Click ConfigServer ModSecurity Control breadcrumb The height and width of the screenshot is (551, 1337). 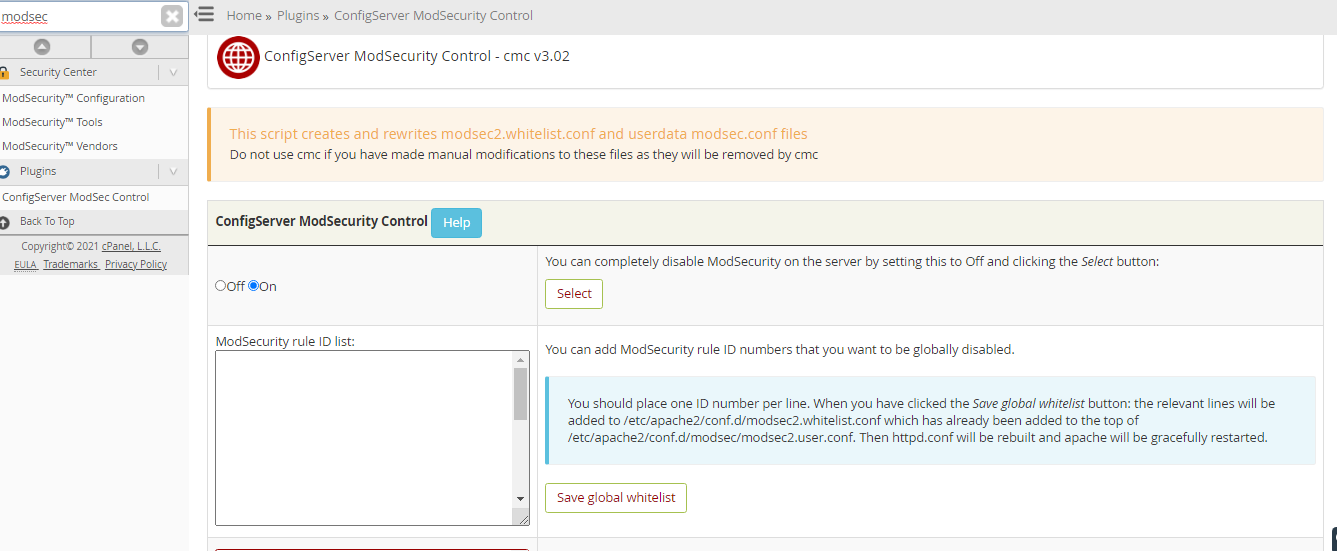(x=433, y=15)
